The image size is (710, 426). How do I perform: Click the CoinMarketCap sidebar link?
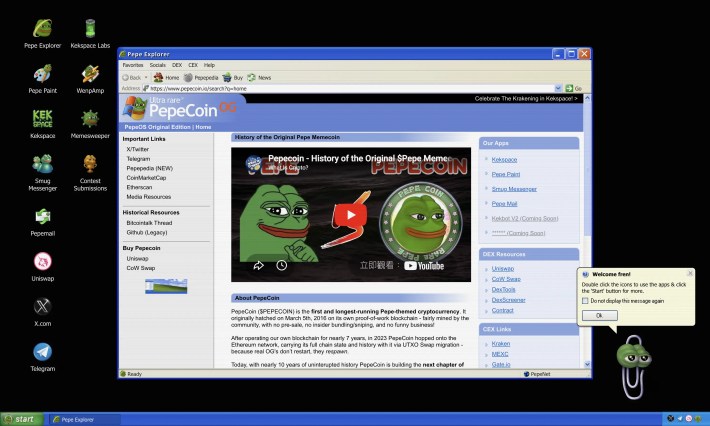tap(145, 177)
